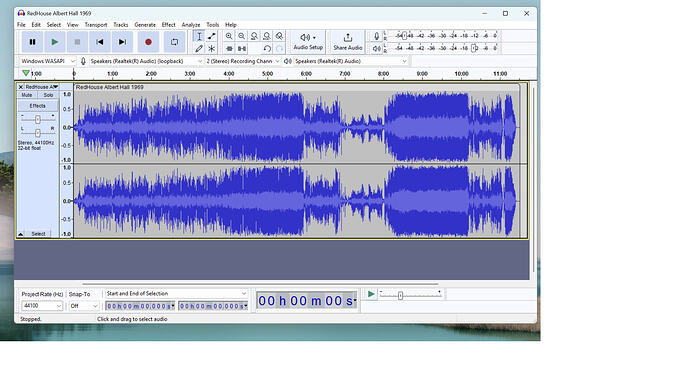
Task: Choose the Draw pencil tool
Action: tap(199, 48)
